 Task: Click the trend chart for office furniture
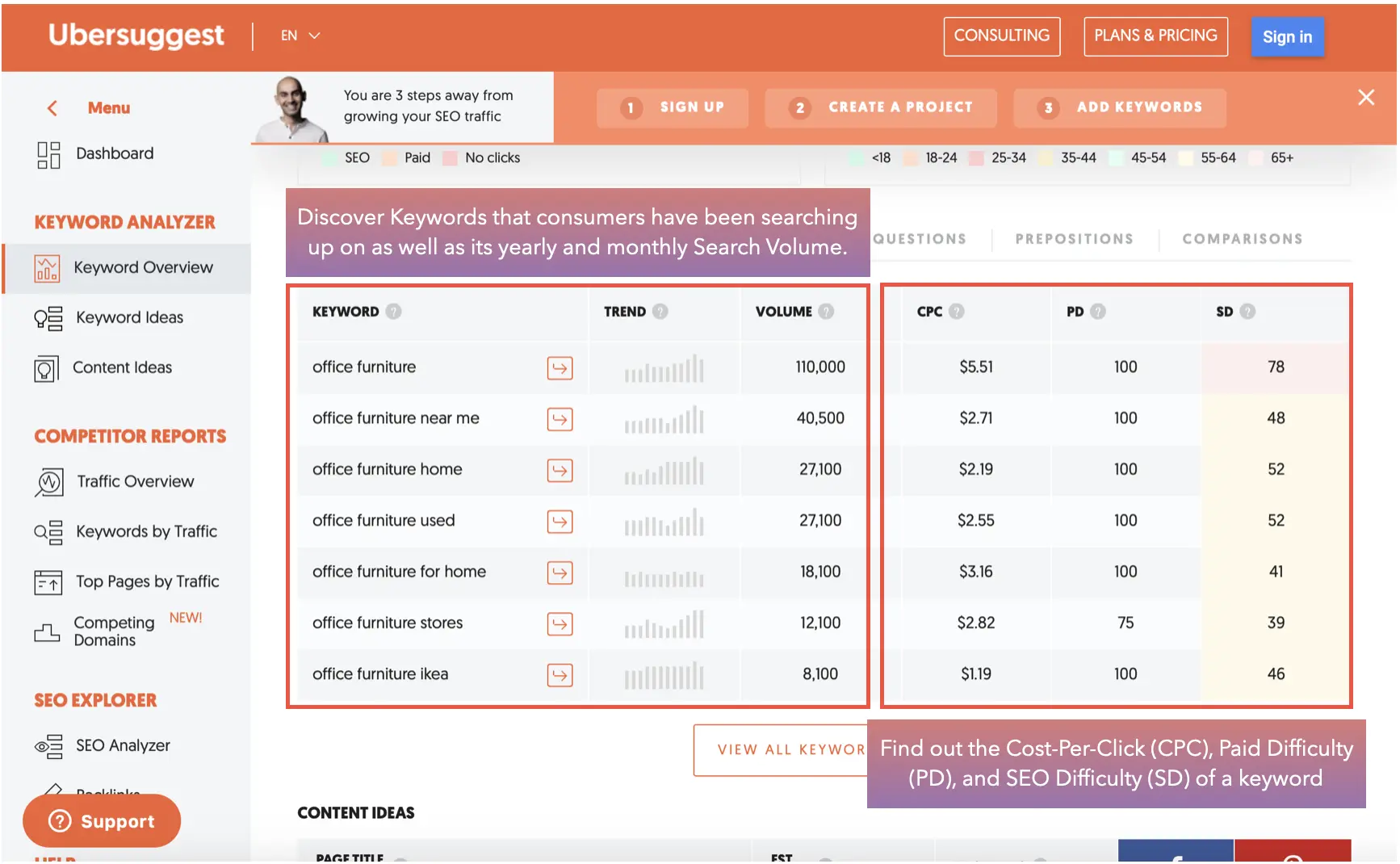664,369
